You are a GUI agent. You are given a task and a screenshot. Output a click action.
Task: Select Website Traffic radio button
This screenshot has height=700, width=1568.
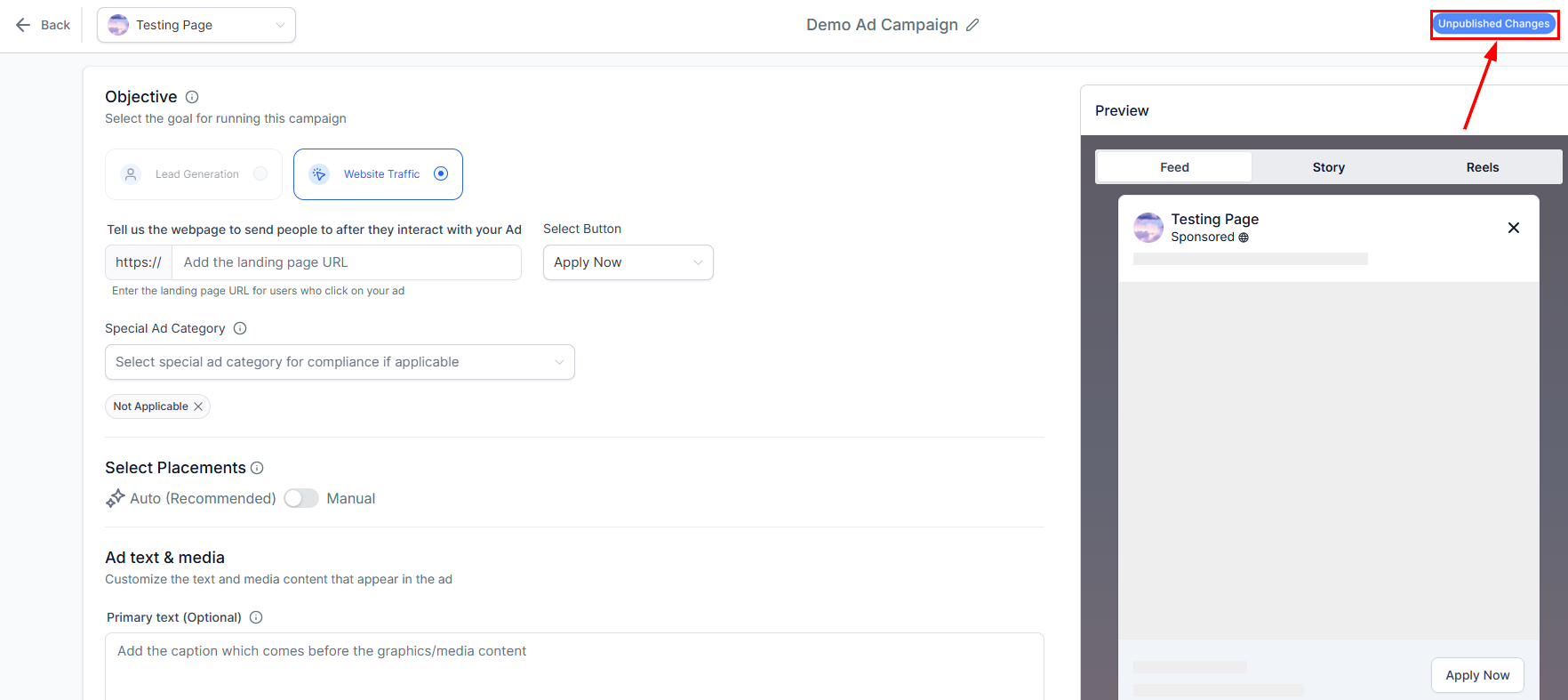click(x=441, y=173)
